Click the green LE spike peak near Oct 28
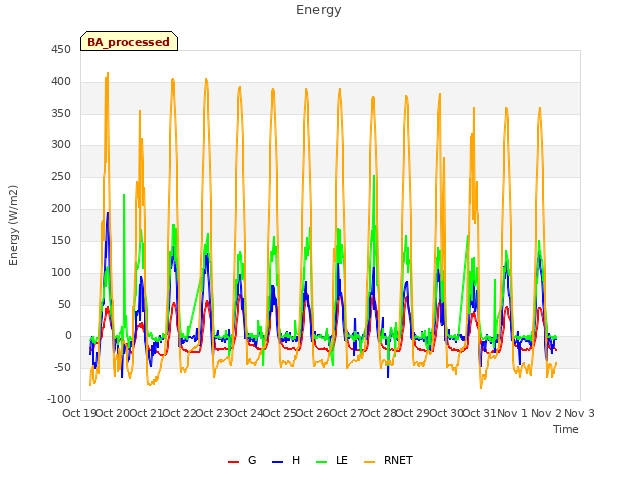The image size is (640, 480). tap(374, 176)
